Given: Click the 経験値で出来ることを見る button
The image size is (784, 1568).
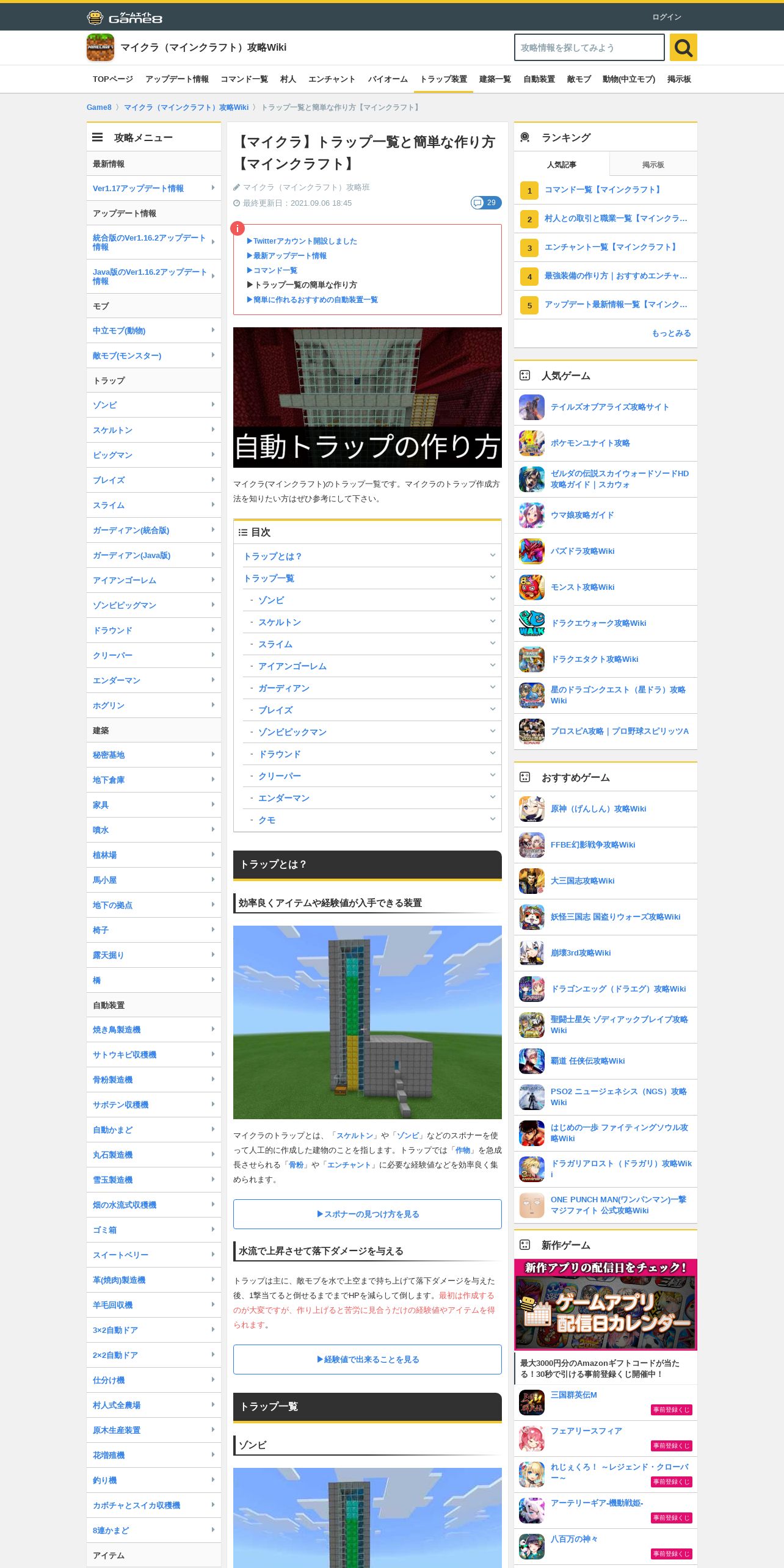Looking at the screenshot, I should pos(368,1359).
